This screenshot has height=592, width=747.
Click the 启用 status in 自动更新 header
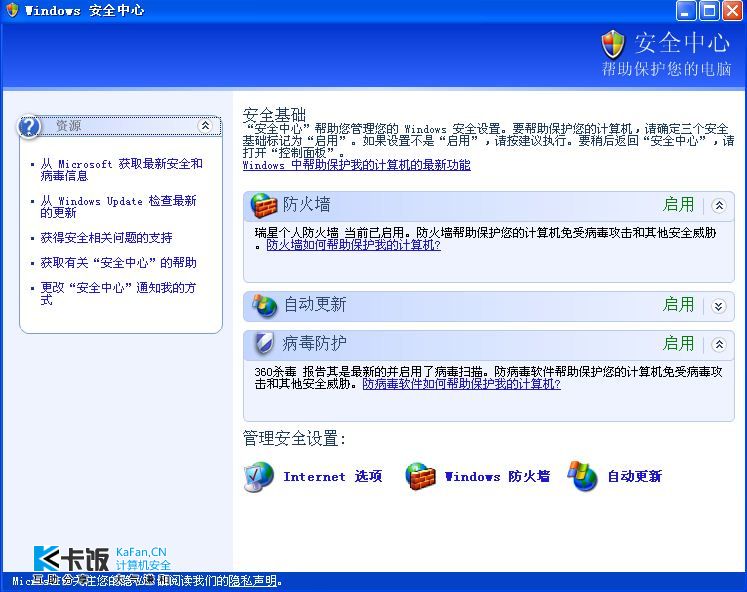coord(678,305)
